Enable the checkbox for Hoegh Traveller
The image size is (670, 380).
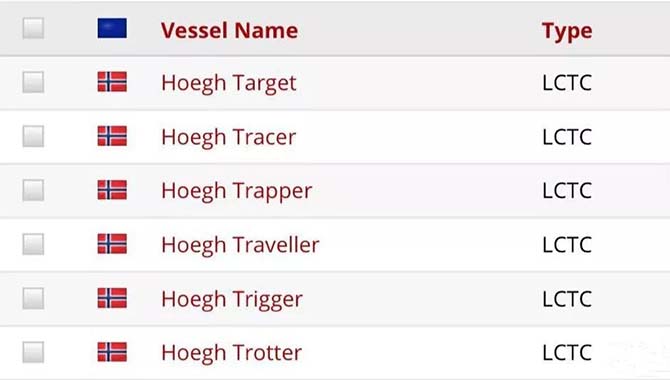click(x=33, y=244)
